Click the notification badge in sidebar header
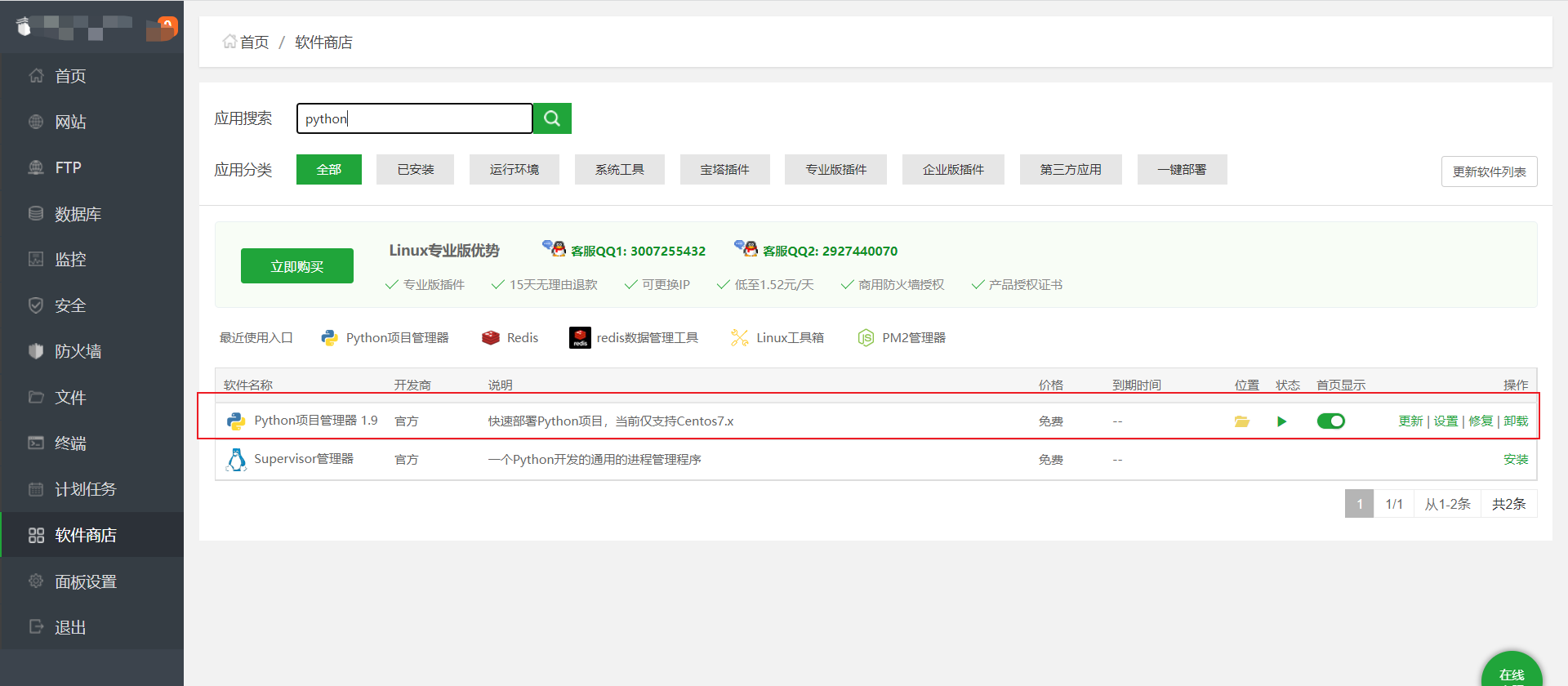1568x686 pixels. coord(167,25)
